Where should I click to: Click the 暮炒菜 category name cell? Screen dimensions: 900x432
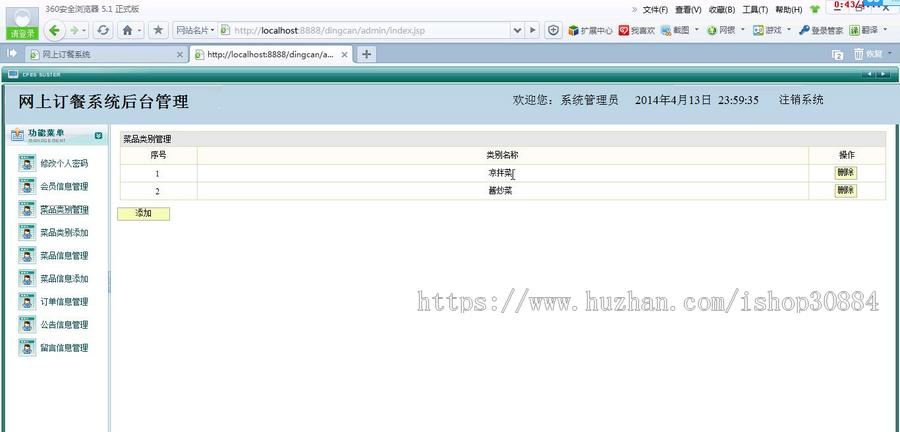pos(503,191)
